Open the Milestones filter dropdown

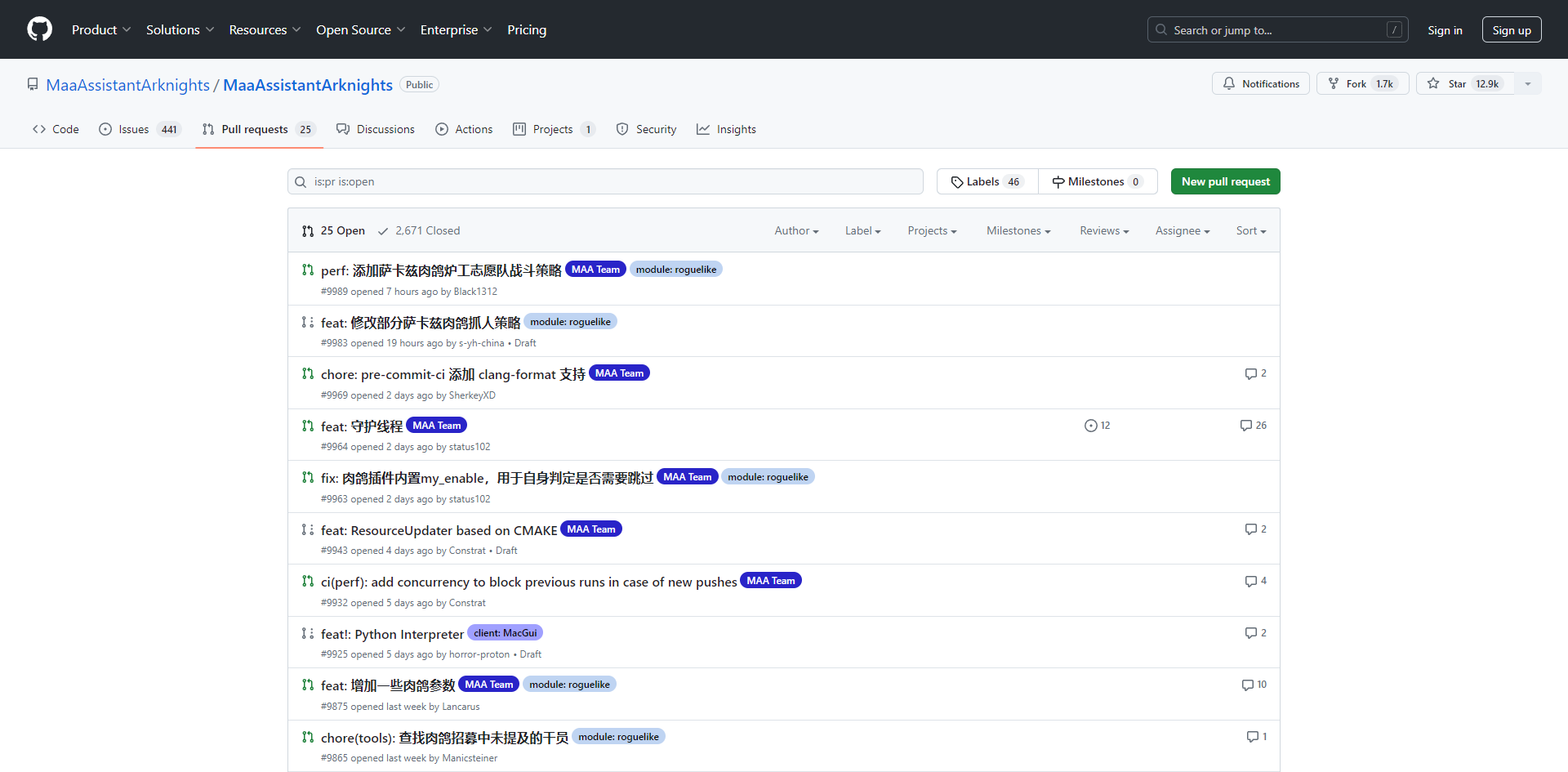(1018, 230)
